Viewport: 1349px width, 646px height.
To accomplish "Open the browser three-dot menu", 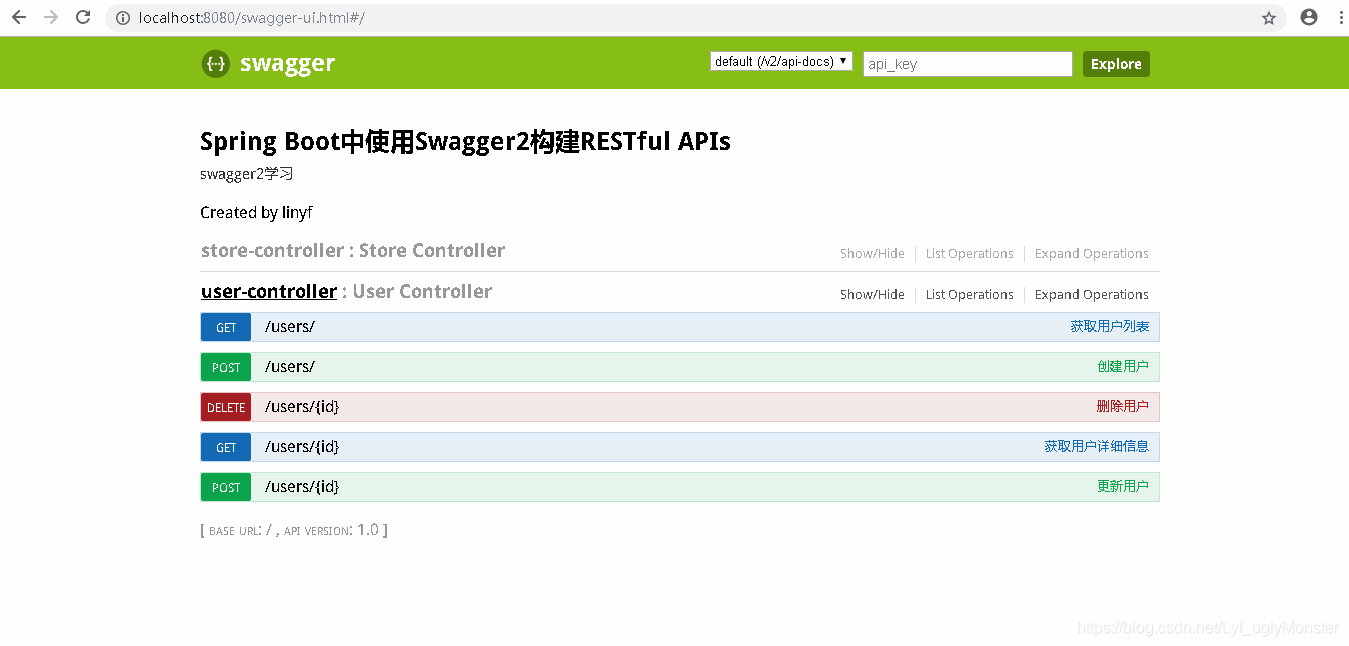I will click(x=1339, y=17).
